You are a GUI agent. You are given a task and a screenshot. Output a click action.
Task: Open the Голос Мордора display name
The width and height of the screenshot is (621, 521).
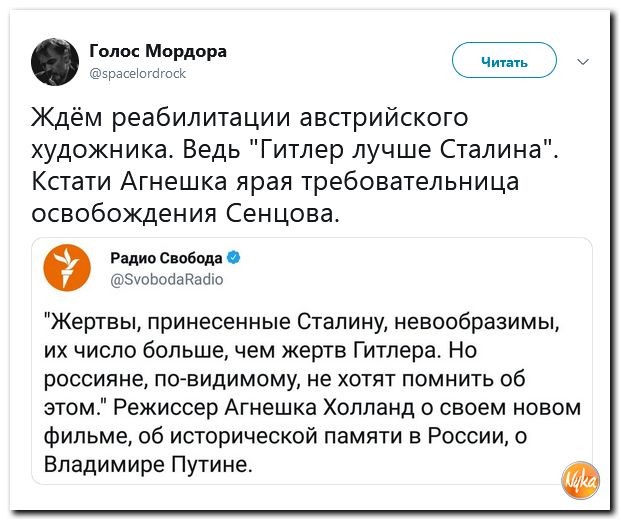(x=157, y=51)
